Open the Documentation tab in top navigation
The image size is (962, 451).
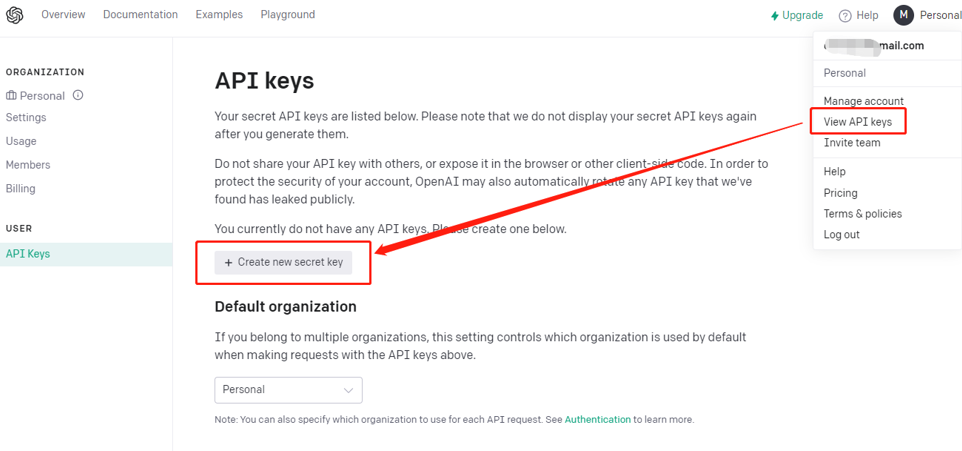click(x=140, y=14)
